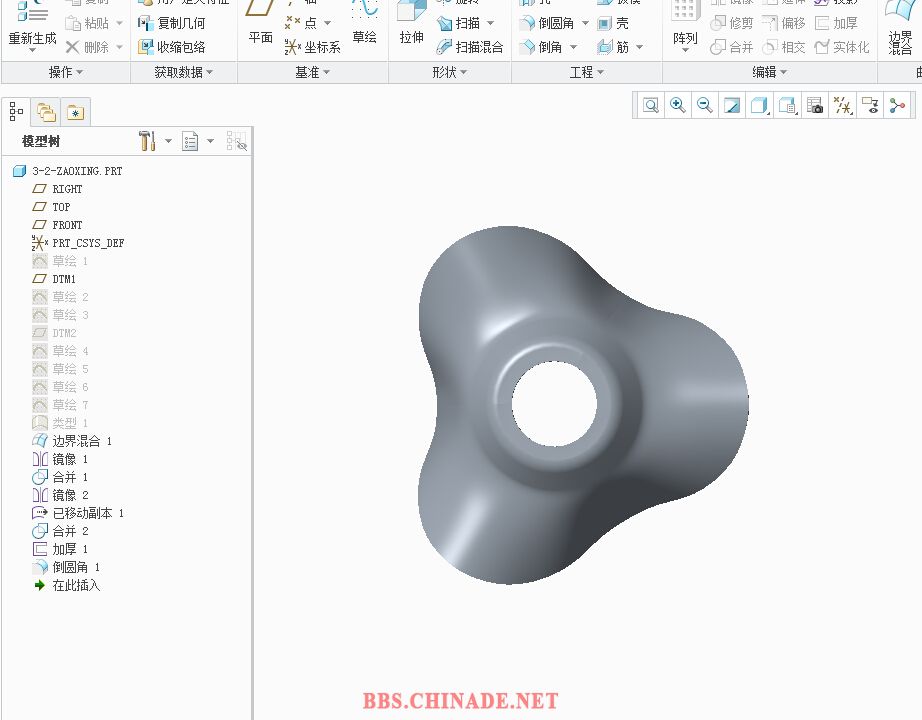Click the 偏移 (Offset) tool

(x=783, y=24)
